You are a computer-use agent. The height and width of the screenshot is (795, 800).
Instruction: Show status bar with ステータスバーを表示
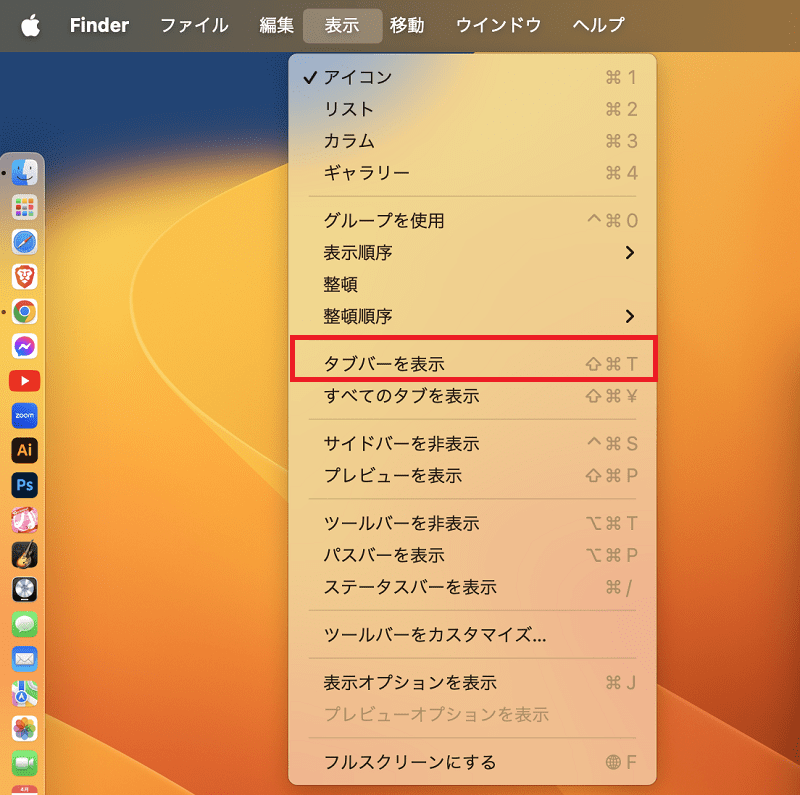pos(472,587)
